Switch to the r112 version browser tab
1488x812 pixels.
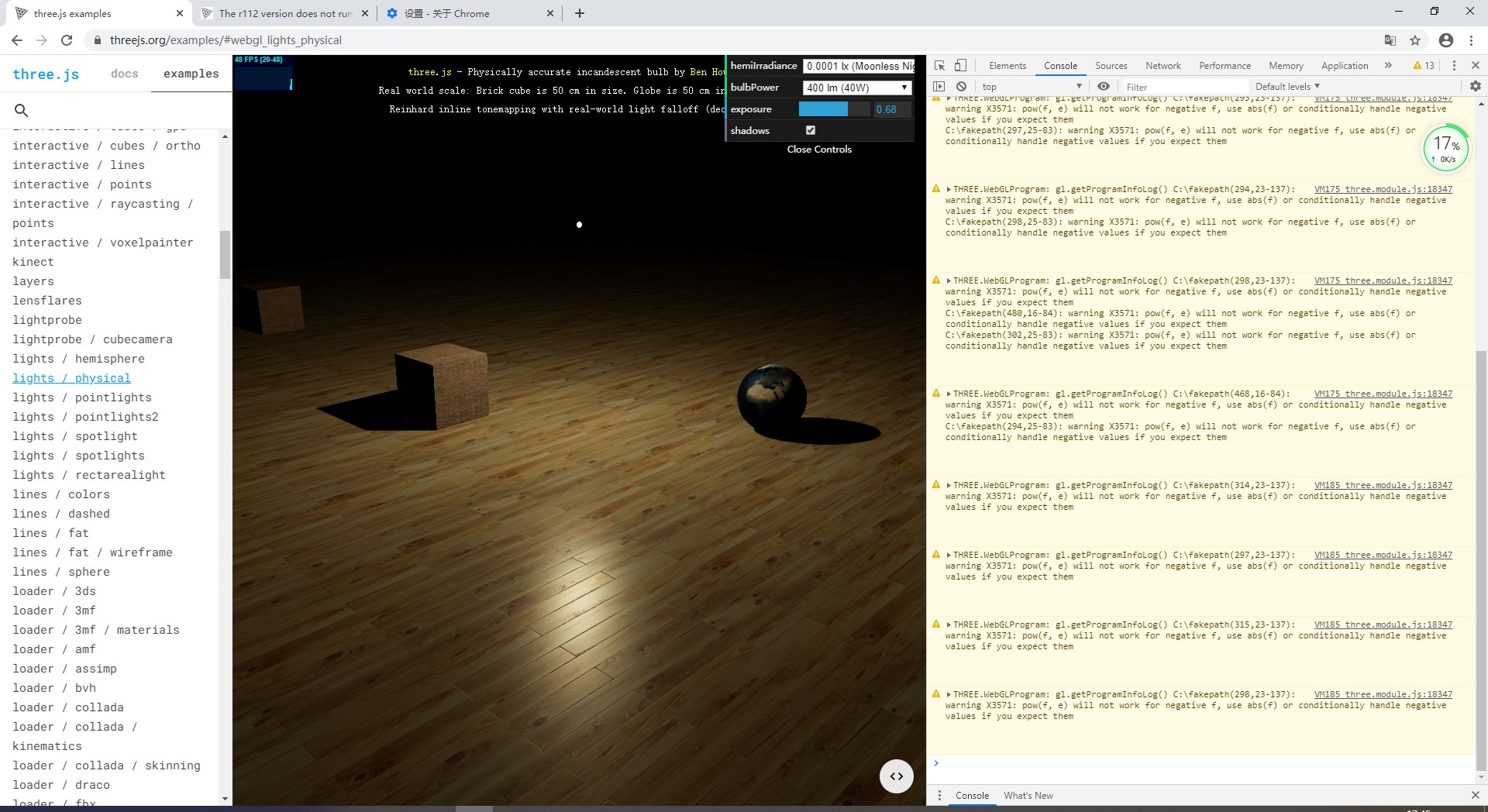coord(284,13)
